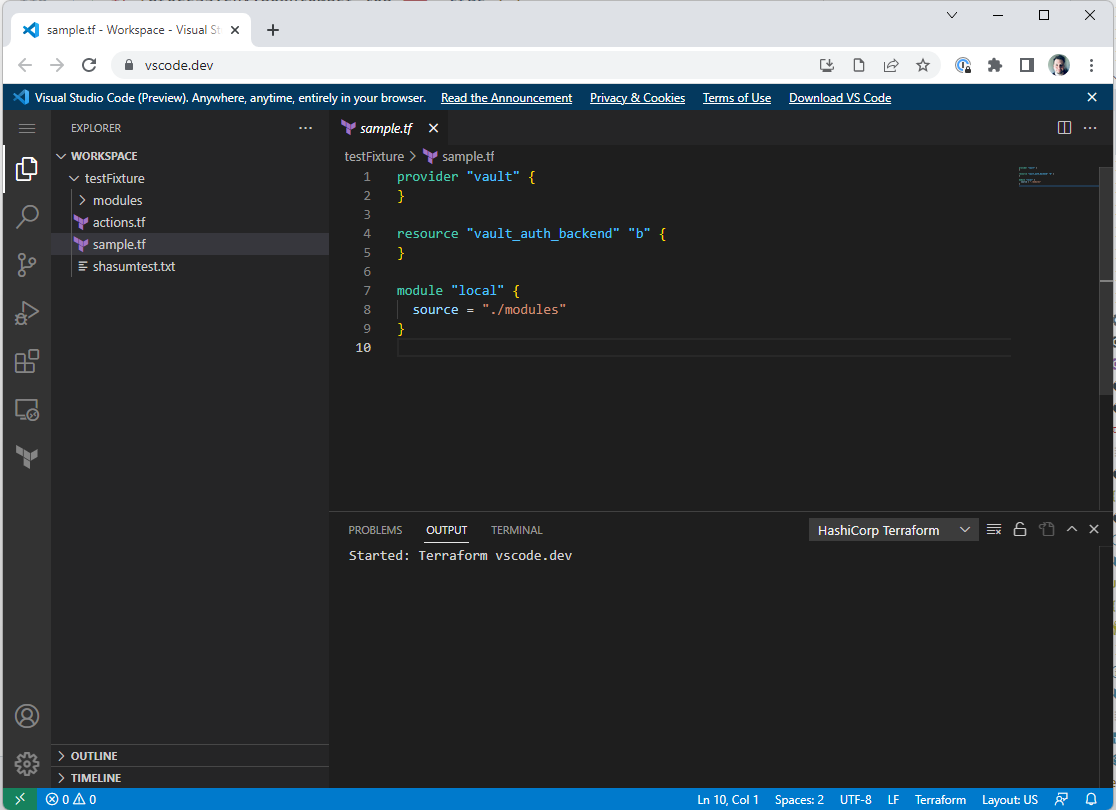This screenshot has width=1116, height=810.
Task: Open editor more actions ellipsis
Action: click(1090, 128)
